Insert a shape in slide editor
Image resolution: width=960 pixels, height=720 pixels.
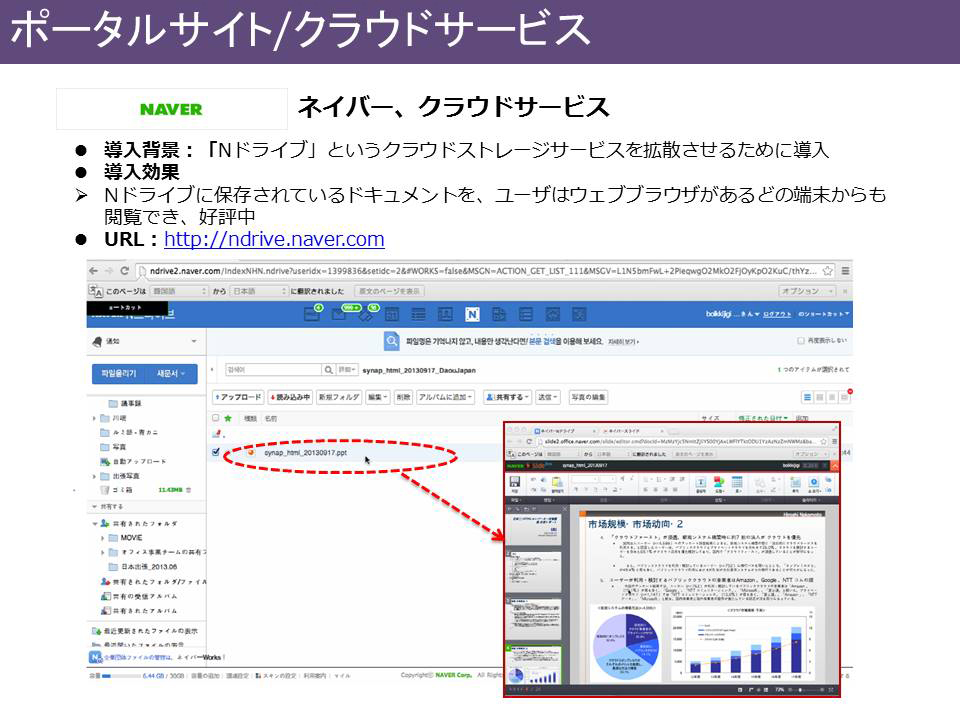[719, 483]
